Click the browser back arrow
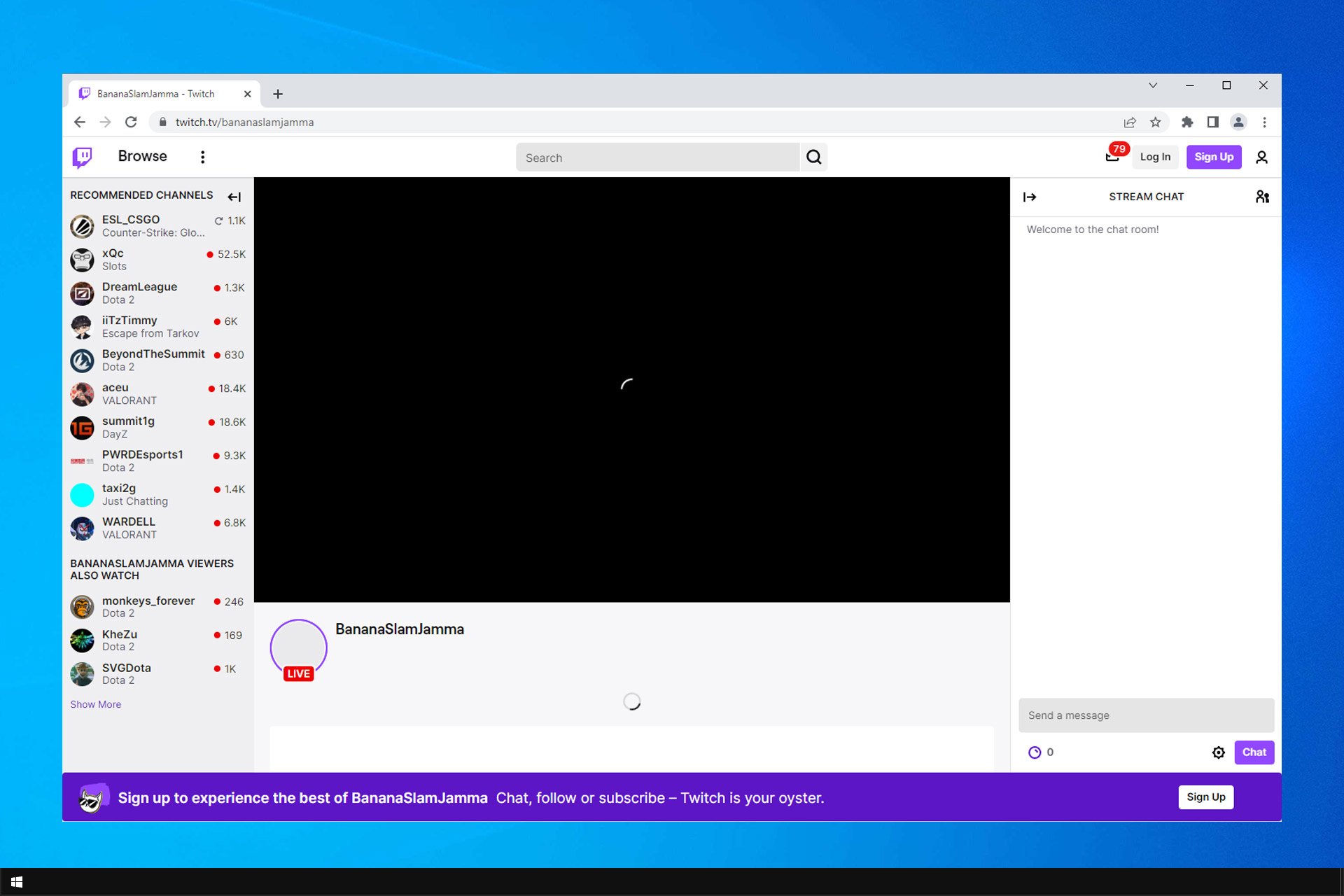Screen dimensions: 1344x896 (x=80, y=122)
